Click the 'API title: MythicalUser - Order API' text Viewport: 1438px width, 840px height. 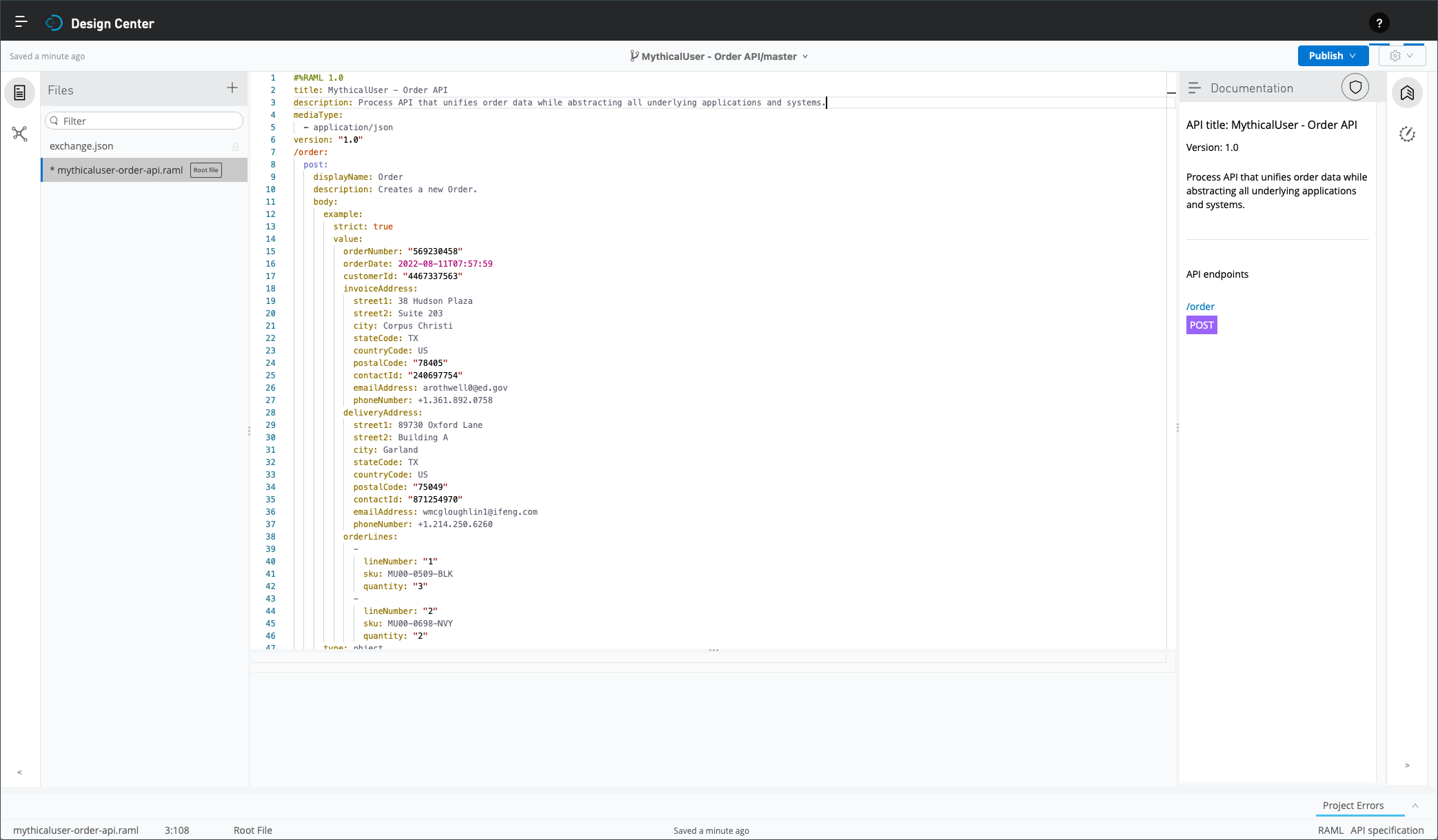(x=1271, y=125)
